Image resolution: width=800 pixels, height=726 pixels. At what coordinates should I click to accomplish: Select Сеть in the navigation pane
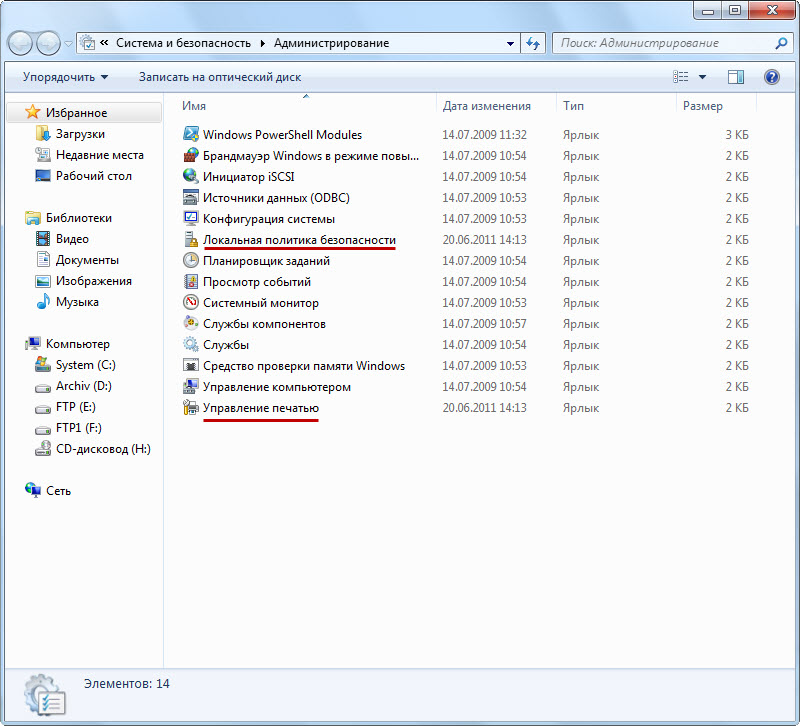(58, 490)
